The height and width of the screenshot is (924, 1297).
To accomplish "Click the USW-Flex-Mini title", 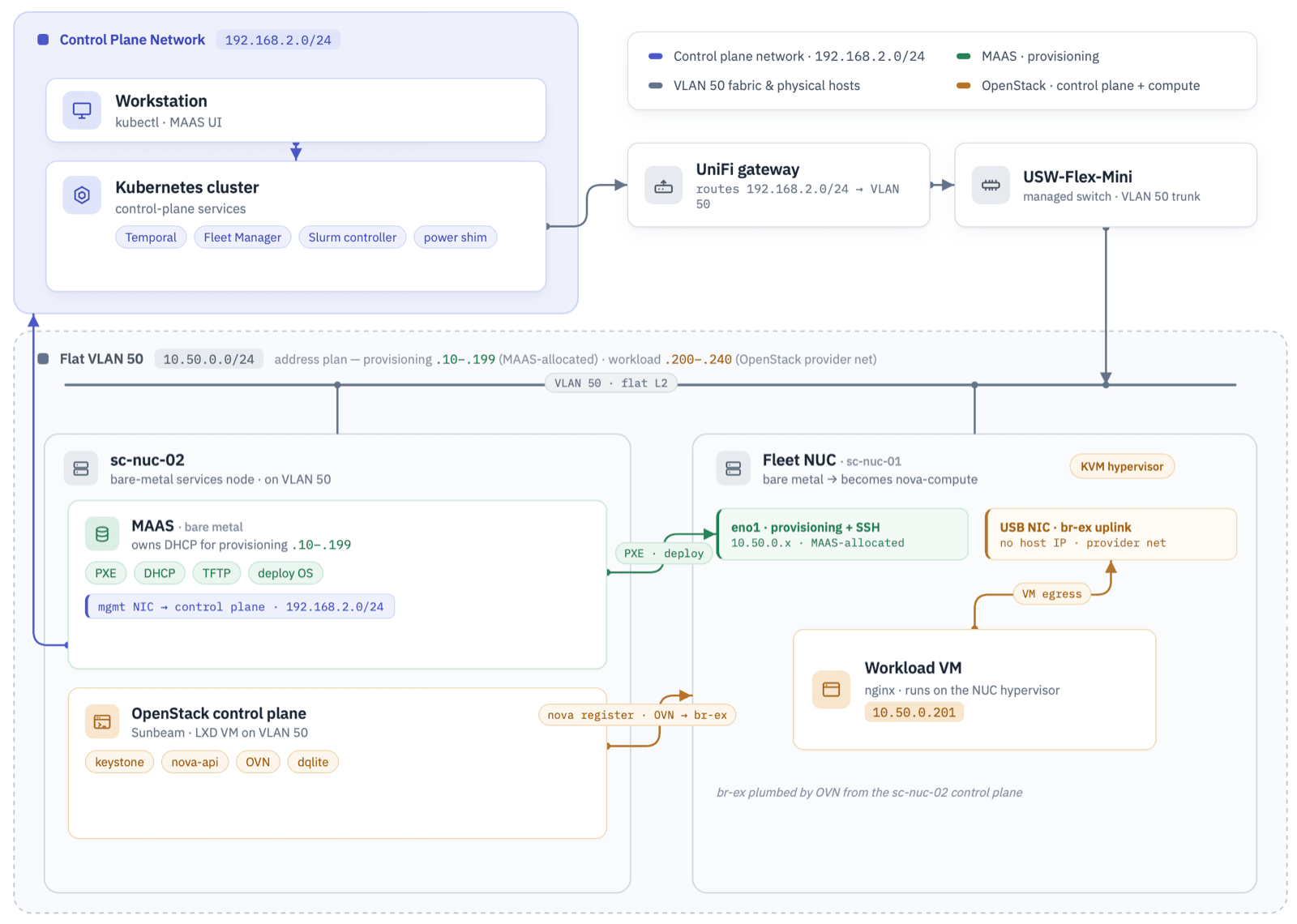I will 1077,177.
